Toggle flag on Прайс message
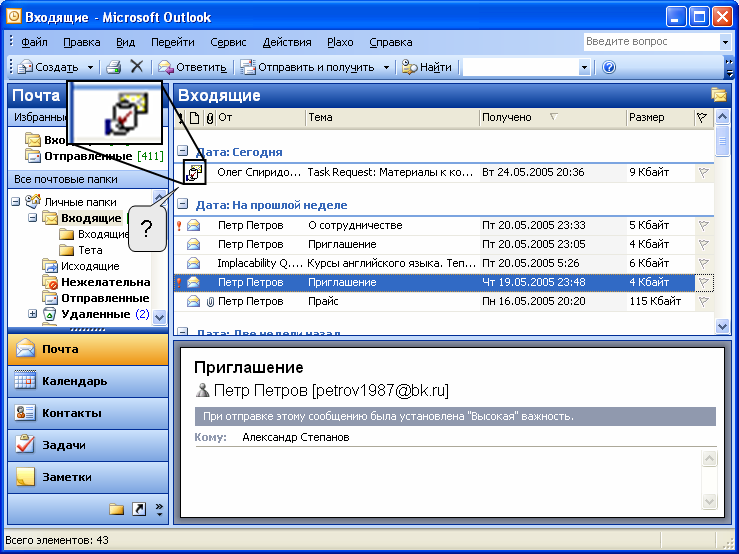This screenshot has height=554, width=739. pos(704,301)
